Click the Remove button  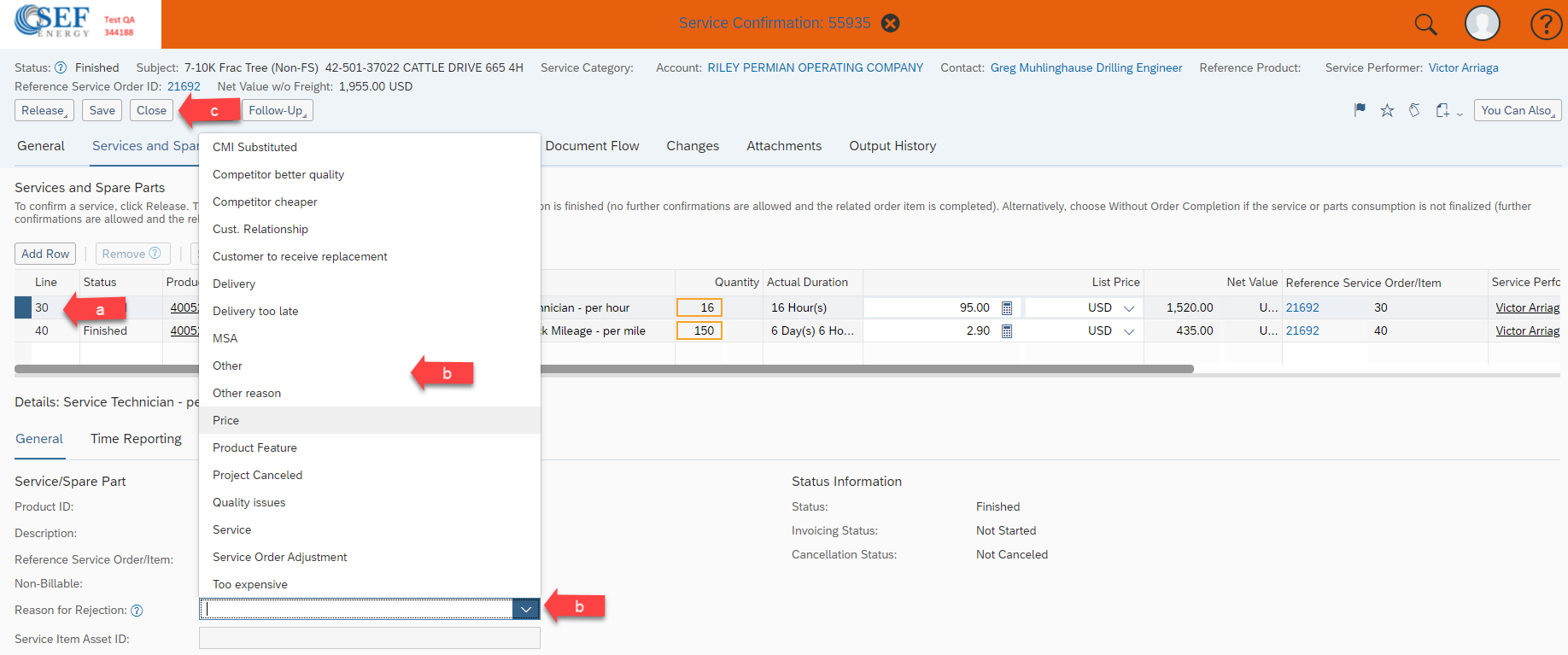[132, 254]
